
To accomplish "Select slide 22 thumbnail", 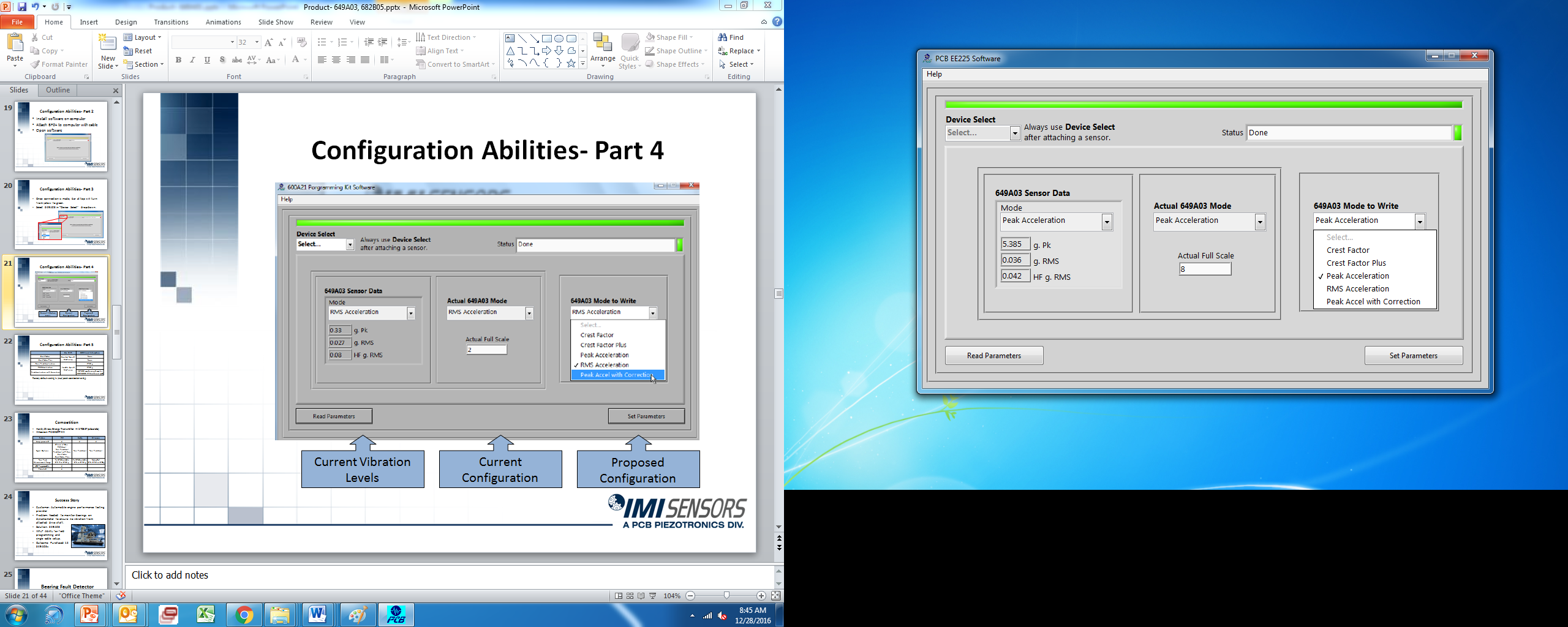I will pyautogui.click(x=61, y=369).
